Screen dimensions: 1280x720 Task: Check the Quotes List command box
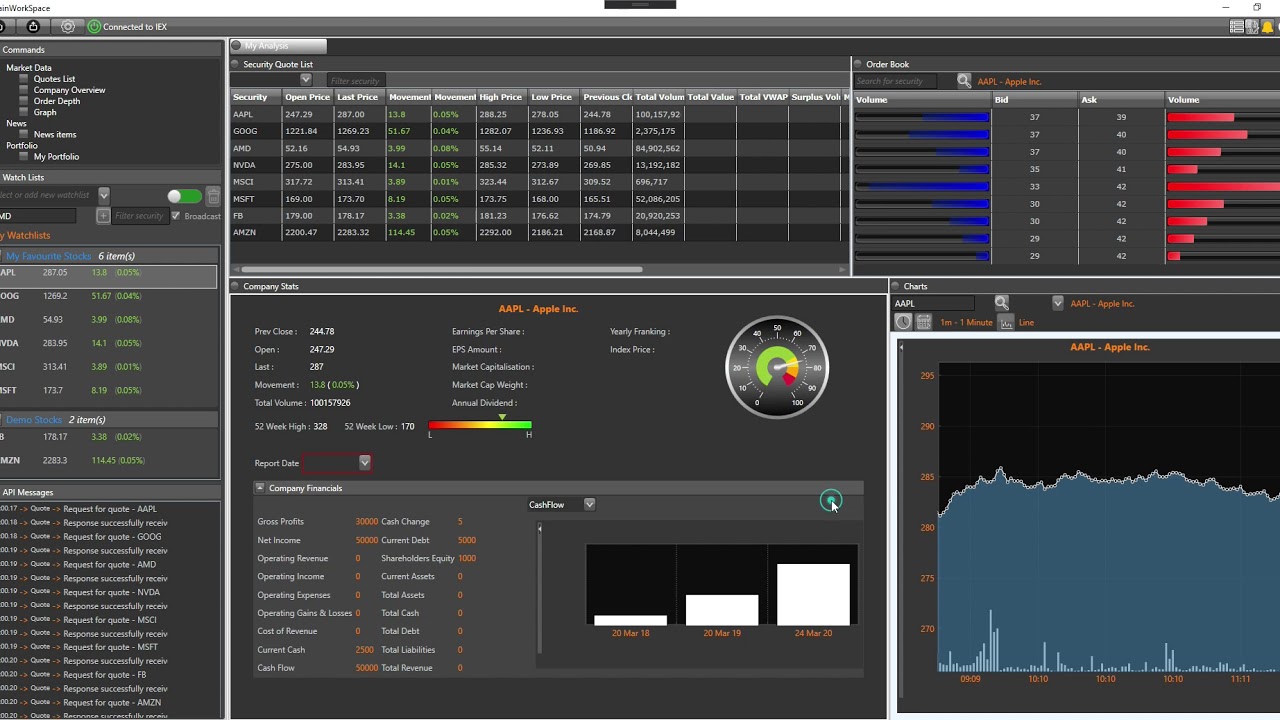[24, 79]
